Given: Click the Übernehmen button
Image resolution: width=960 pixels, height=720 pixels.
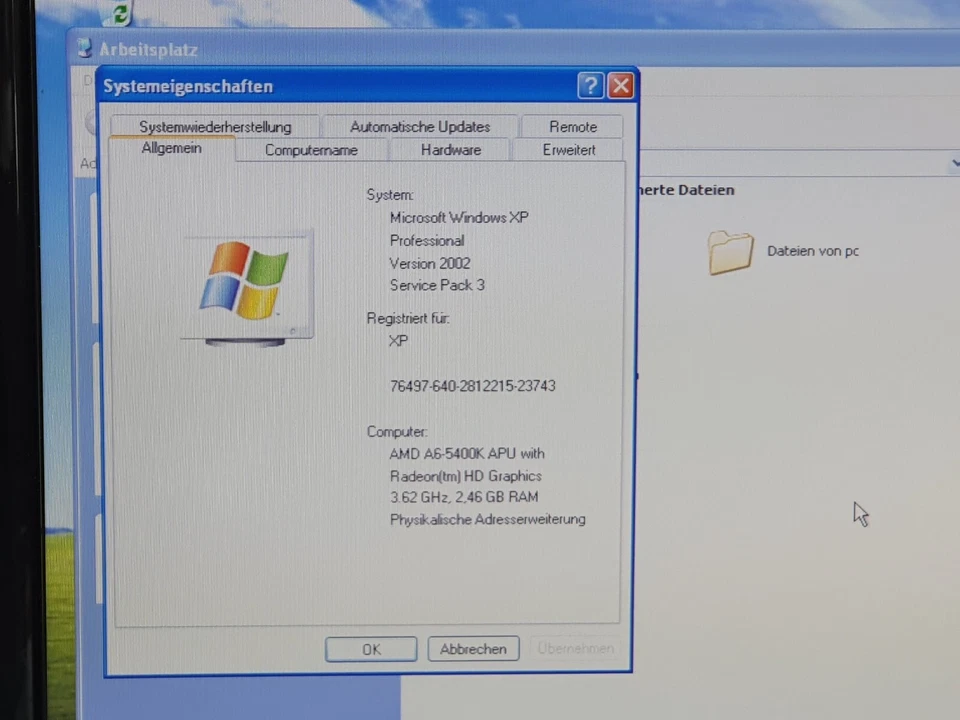Looking at the screenshot, I should point(575,649).
